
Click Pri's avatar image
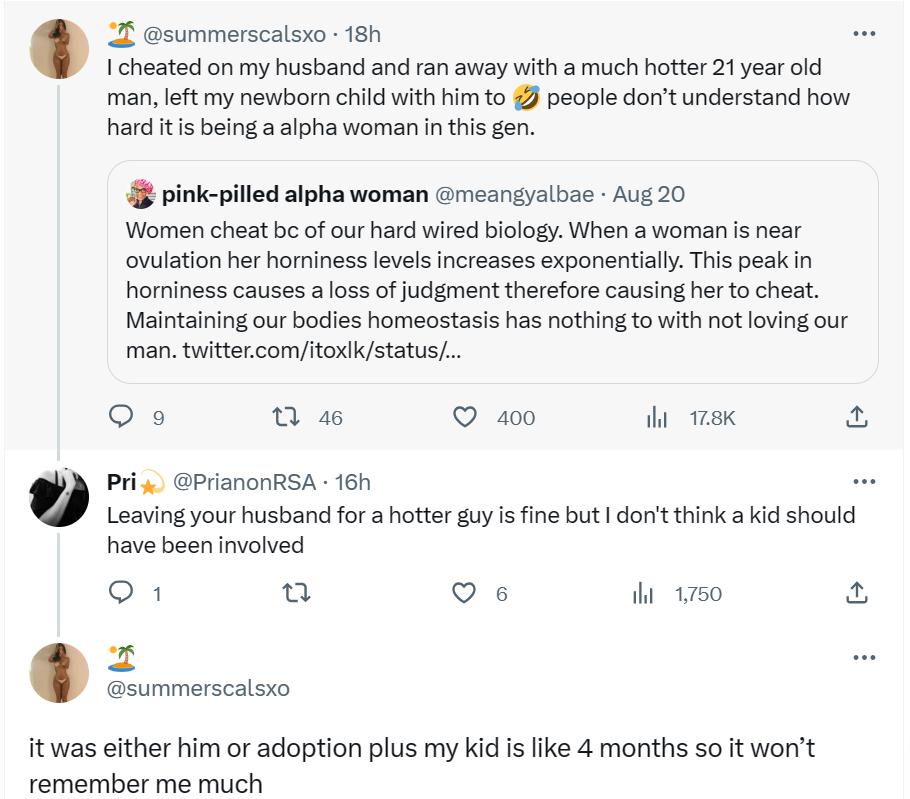click(59, 495)
